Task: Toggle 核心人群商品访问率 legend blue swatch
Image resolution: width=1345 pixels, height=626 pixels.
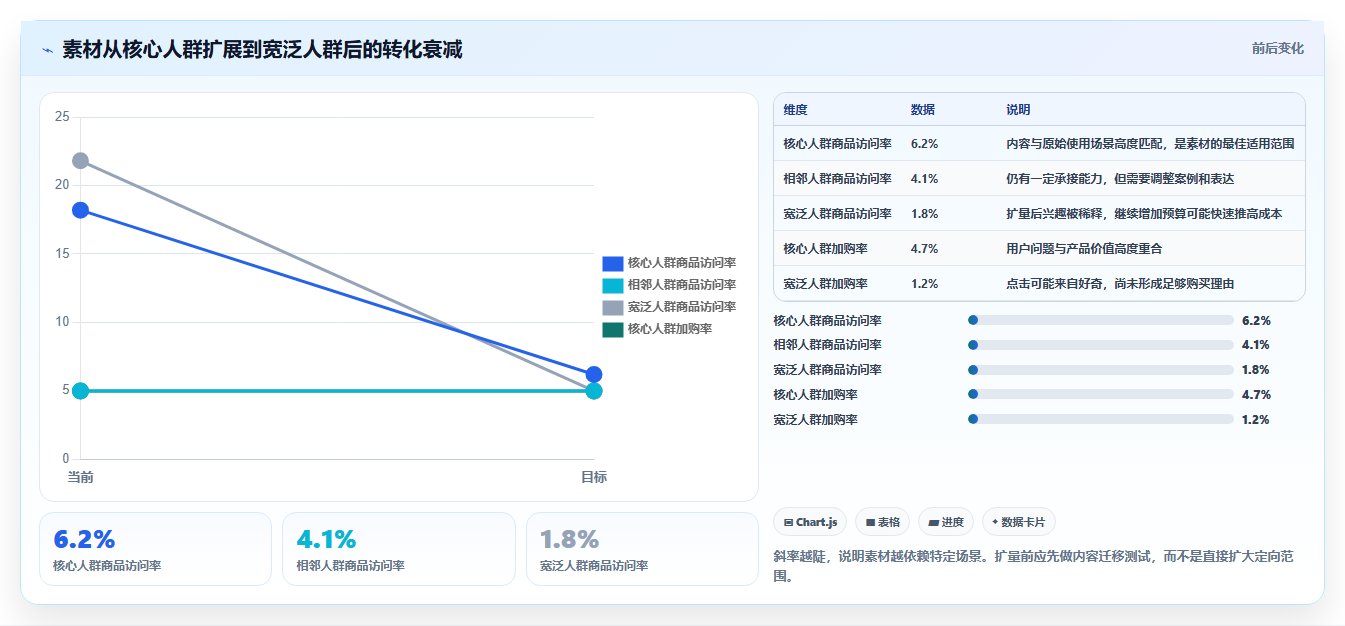Action: coord(612,263)
